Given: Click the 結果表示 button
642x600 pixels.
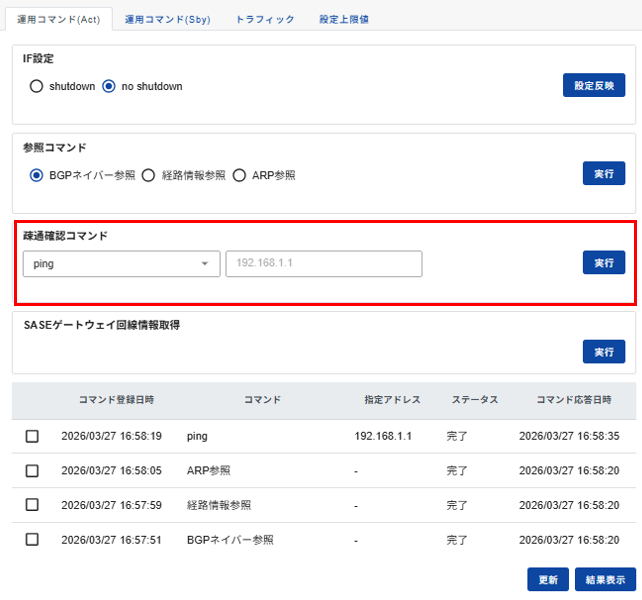Looking at the screenshot, I should pyautogui.click(x=605, y=579).
